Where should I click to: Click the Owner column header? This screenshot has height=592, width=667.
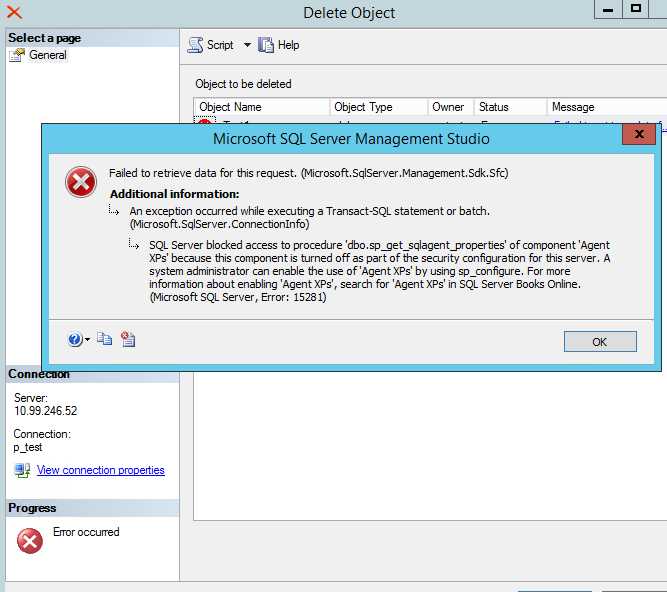(x=451, y=107)
